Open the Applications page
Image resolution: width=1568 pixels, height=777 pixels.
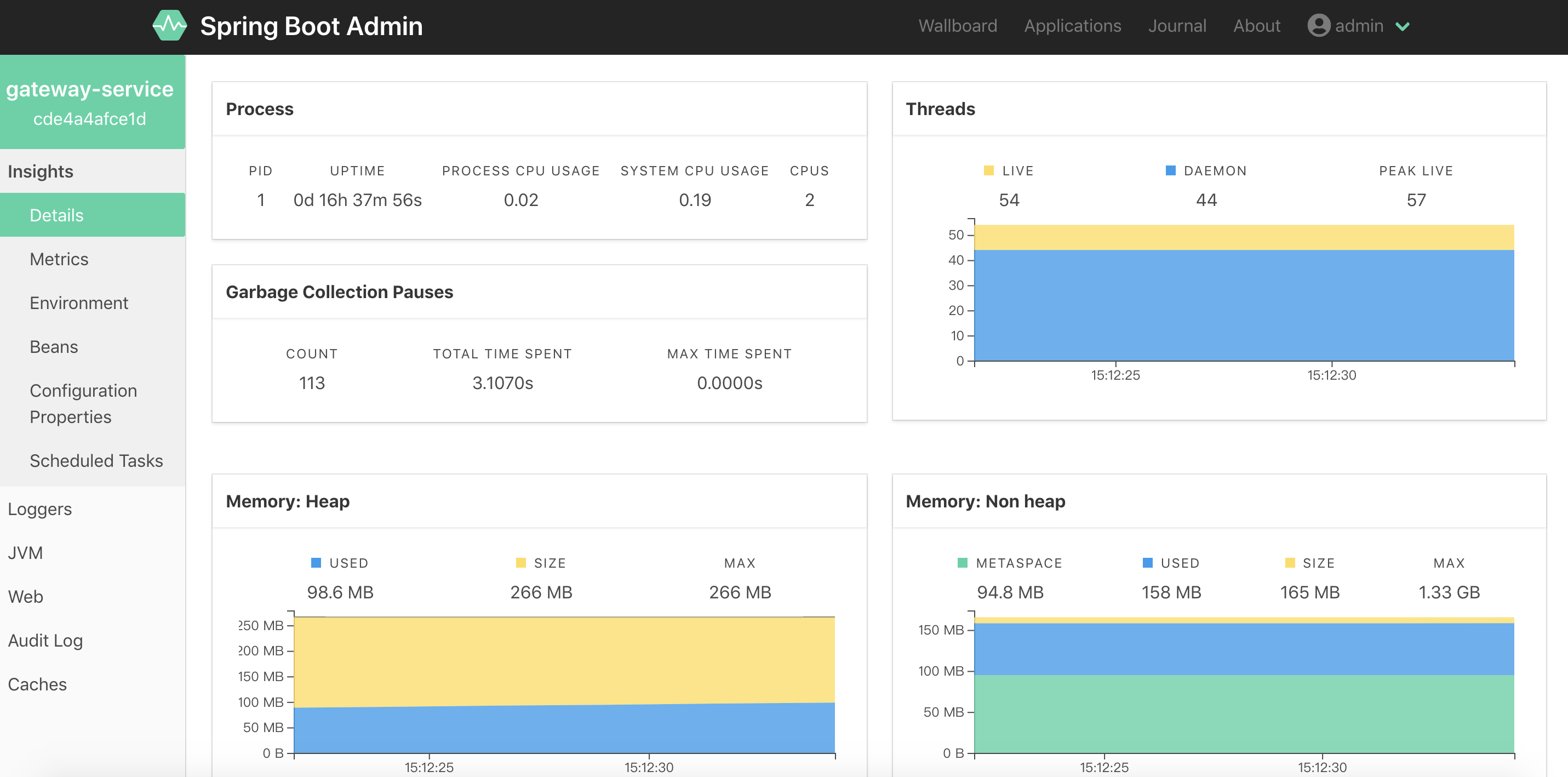point(1073,26)
